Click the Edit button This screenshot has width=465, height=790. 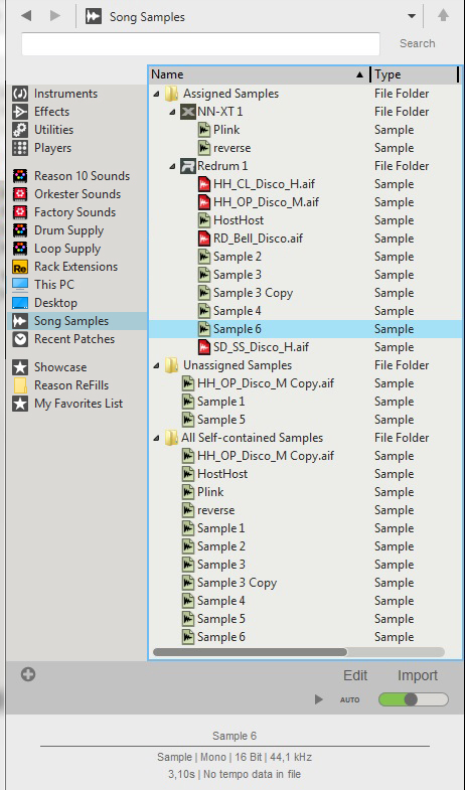click(x=355, y=675)
